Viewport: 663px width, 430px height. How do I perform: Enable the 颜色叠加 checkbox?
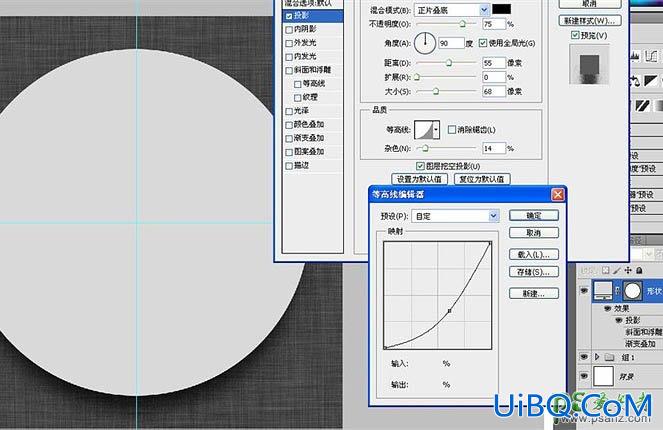(x=289, y=125)
